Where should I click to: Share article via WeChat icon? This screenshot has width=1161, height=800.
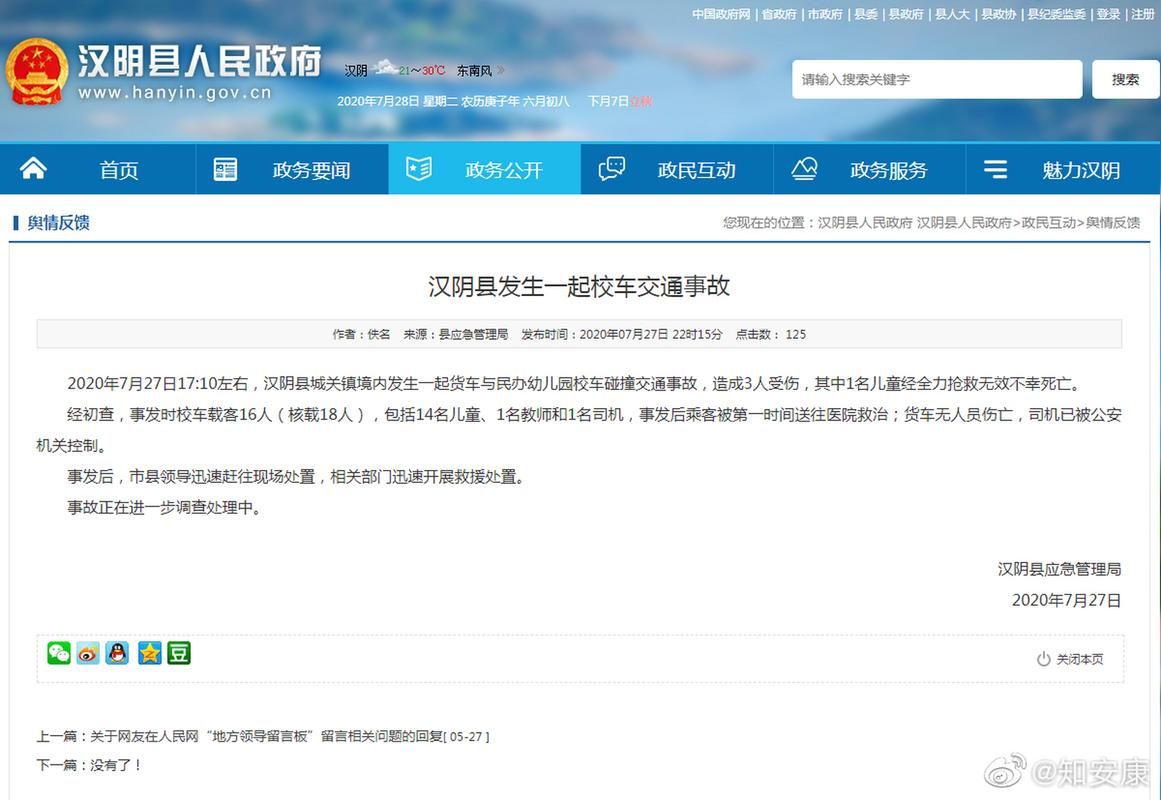coord(58,653)
